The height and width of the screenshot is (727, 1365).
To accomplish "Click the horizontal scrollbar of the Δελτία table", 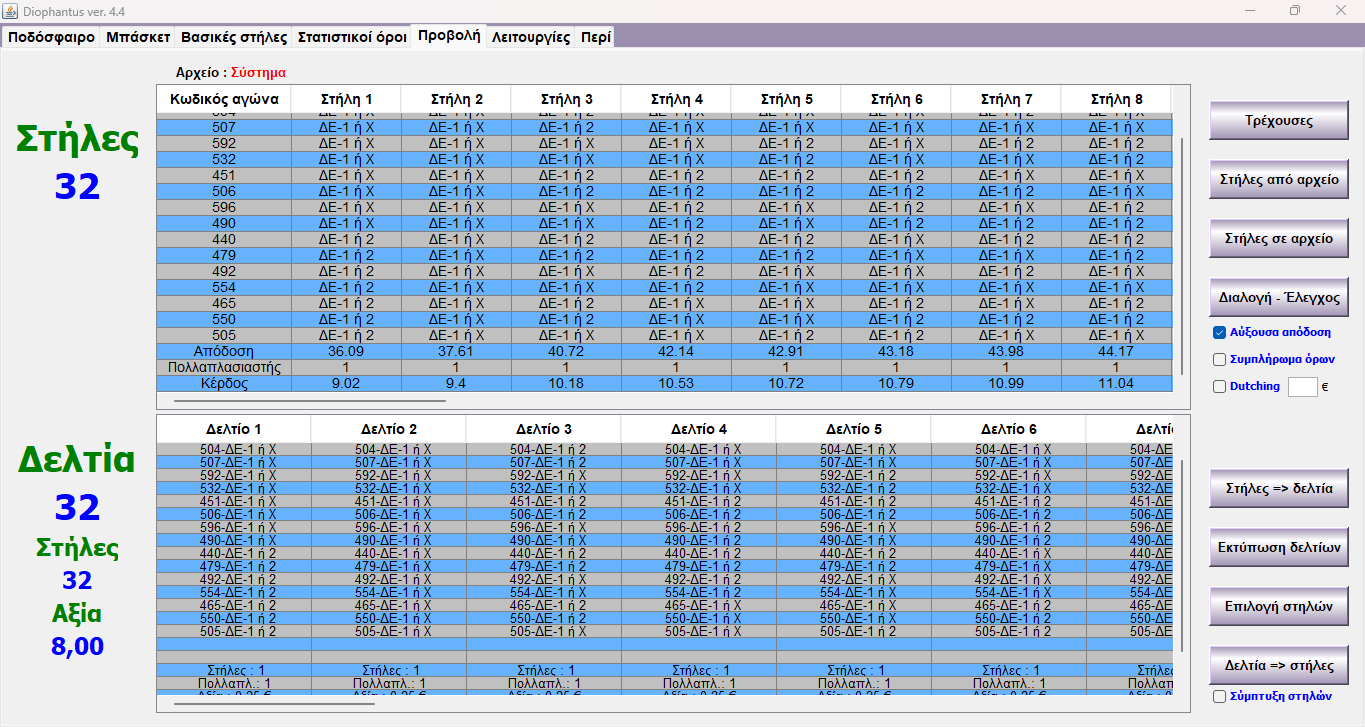I will (x=274, y=704).
